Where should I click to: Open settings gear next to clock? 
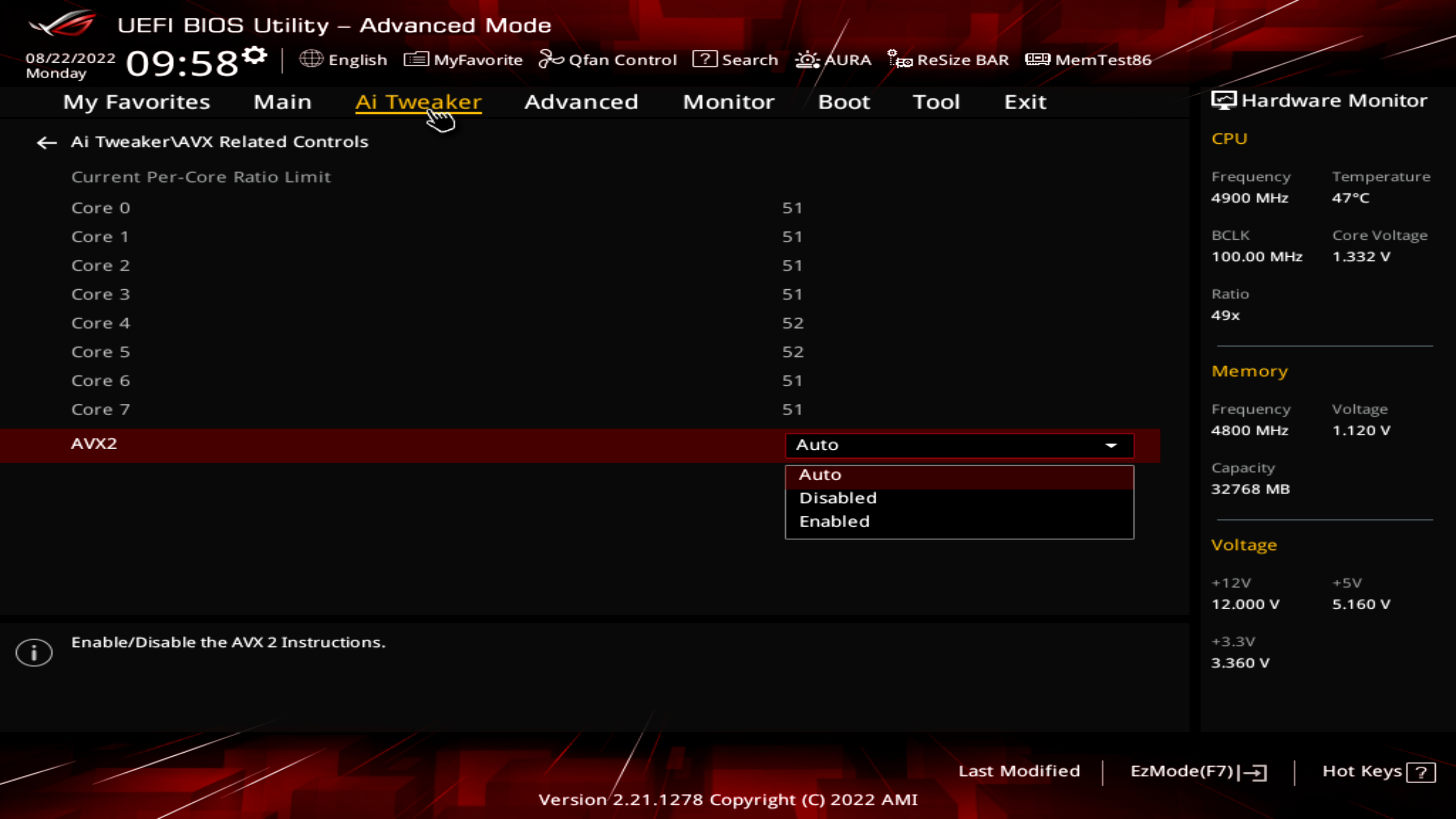click(255, 55)
